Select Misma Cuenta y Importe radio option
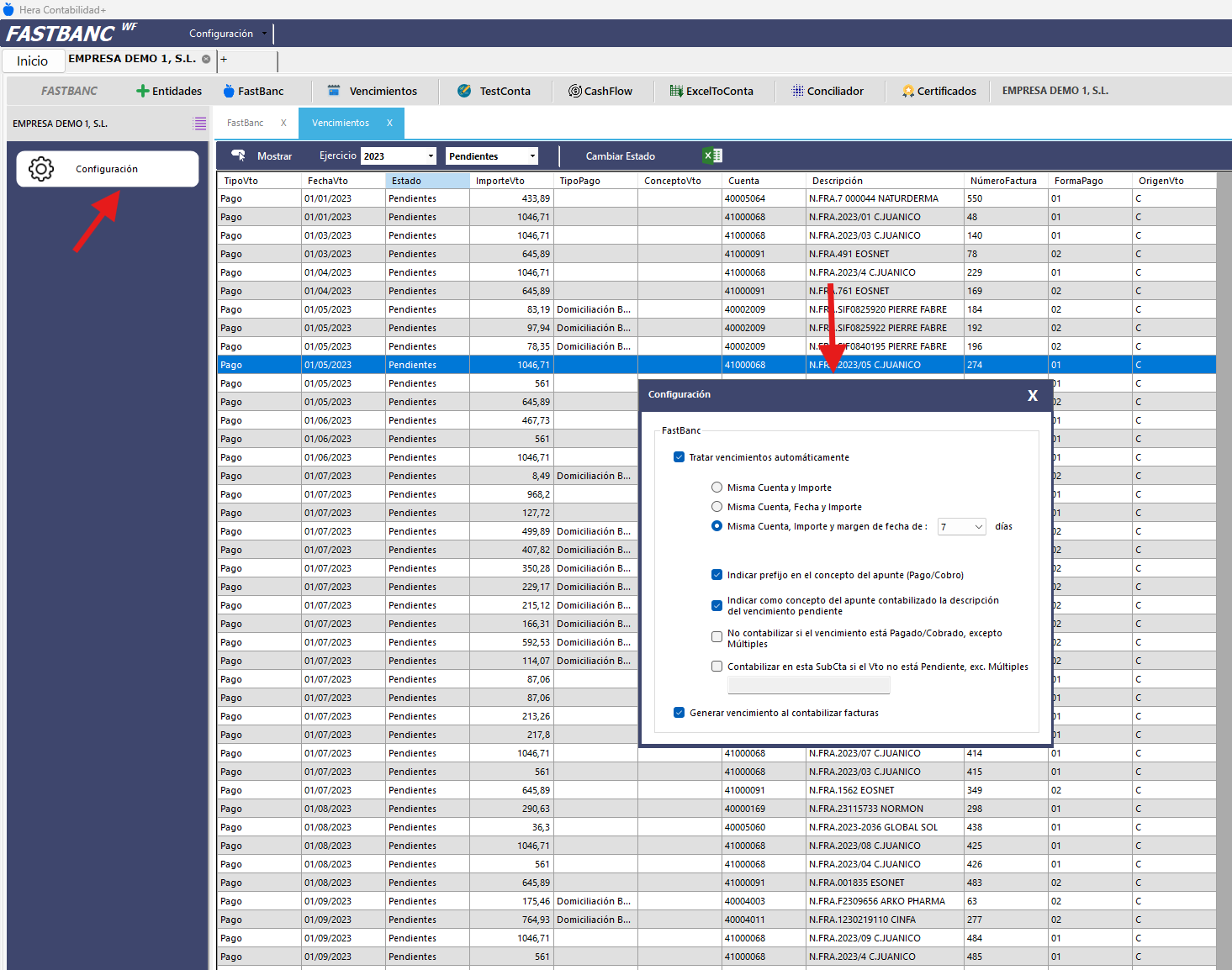This screenshot has height=970, width=1232. point(716,488)
